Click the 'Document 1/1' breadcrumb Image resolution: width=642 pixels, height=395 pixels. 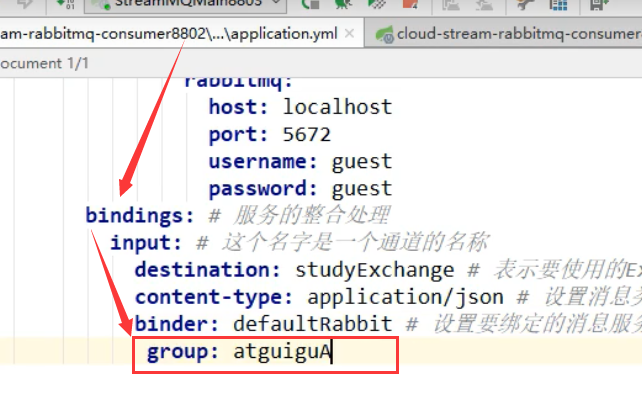pyautogui.click(x=44, y=63)
